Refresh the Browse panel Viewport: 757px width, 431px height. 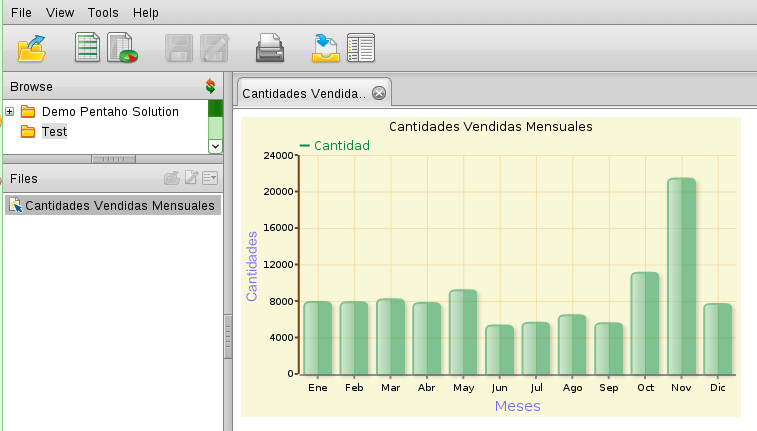coord(210,86)
